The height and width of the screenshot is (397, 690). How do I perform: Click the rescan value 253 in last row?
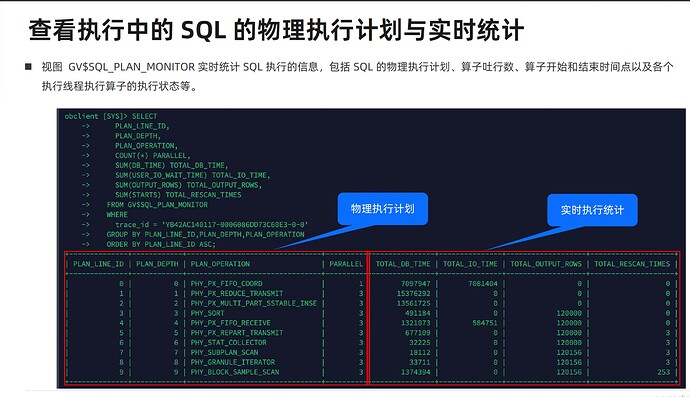point(663,372)
